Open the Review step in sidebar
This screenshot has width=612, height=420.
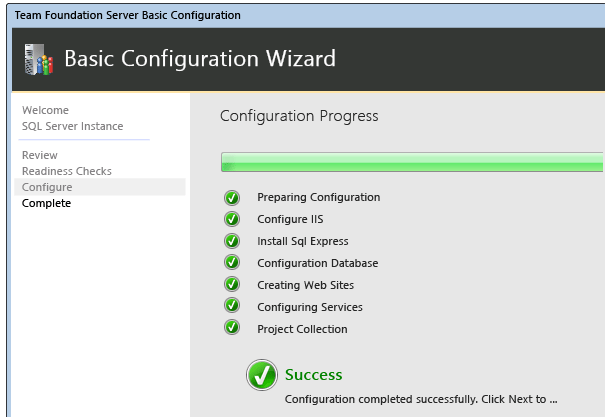40,155
